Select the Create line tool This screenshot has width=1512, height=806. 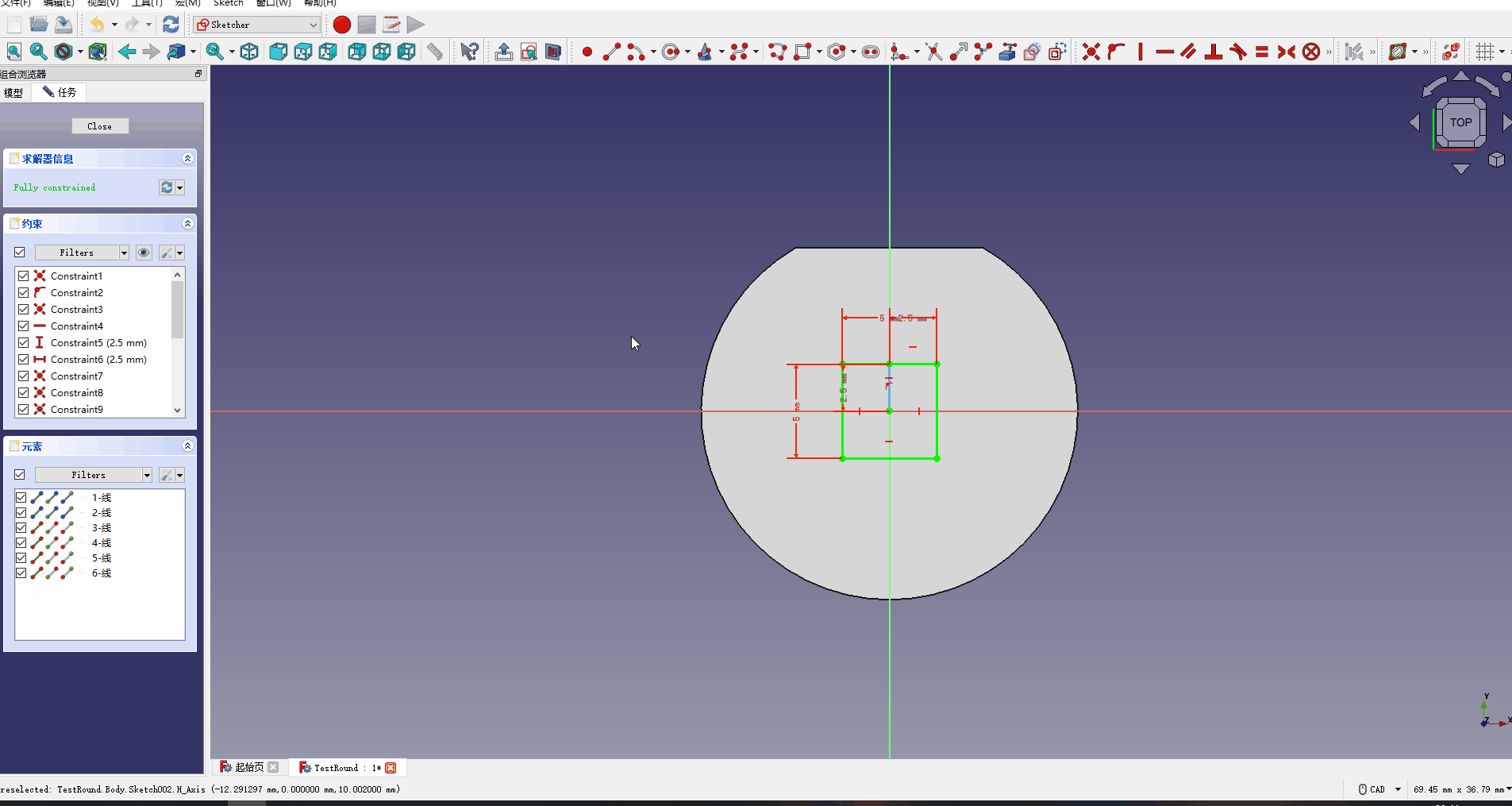tap(611, 52)
